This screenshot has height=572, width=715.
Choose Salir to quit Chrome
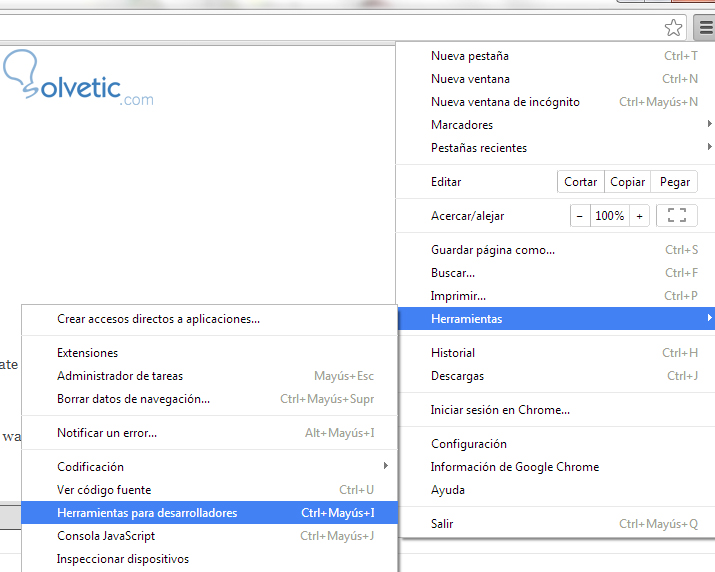click(x=556, y=524)
